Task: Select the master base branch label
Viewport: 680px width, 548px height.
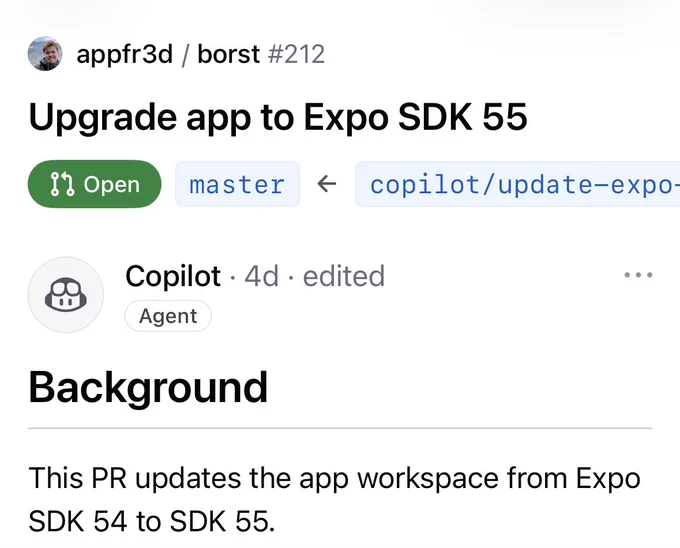Action: click(x=237, y=184)
